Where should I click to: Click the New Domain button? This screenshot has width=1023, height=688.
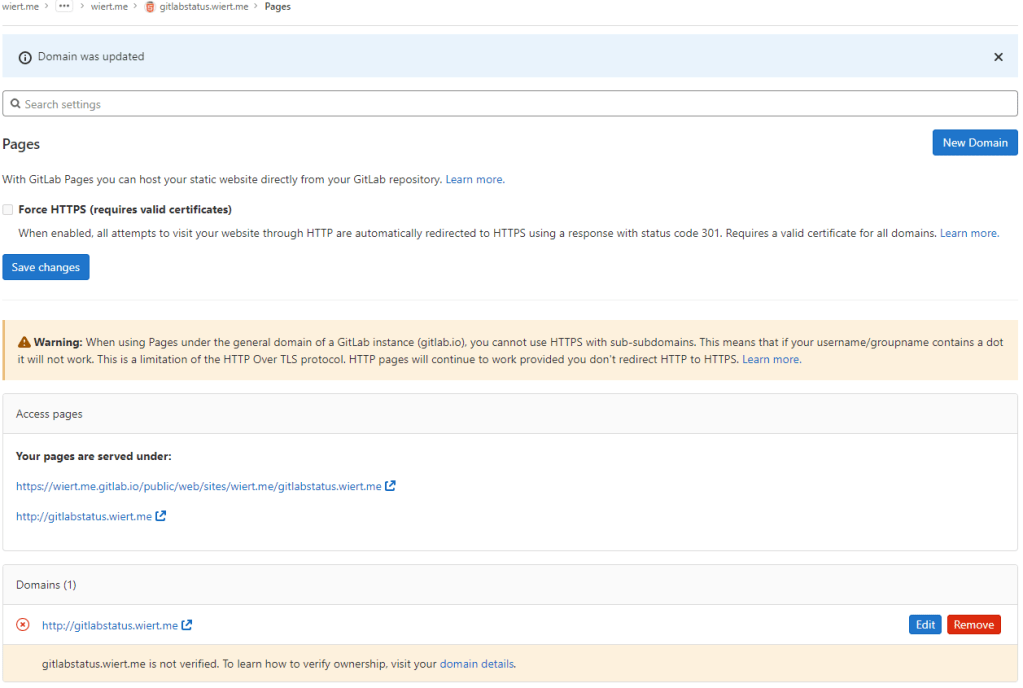coord(974,142)
